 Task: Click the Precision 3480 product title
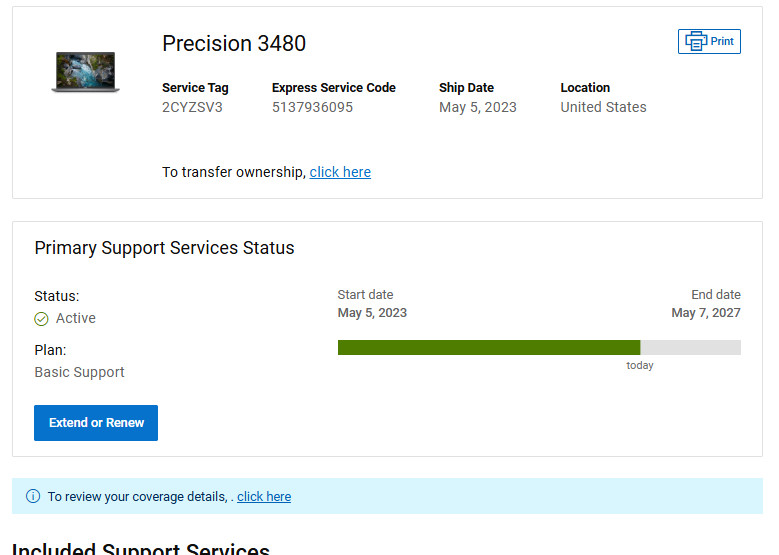[x=234, y=44]
